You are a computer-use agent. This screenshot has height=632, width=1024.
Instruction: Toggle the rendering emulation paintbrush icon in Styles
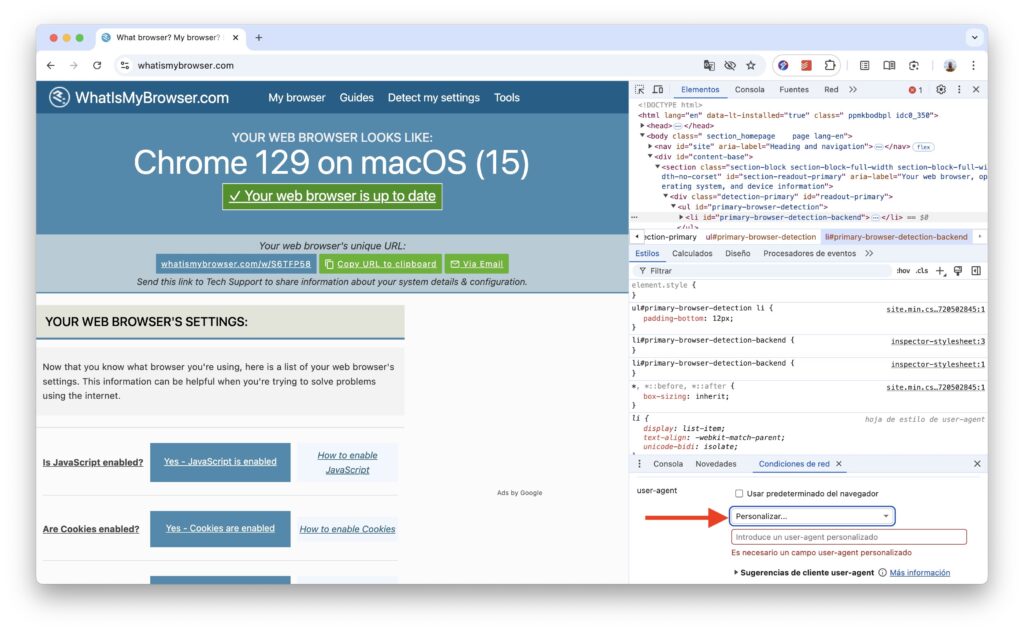click(x=958, y=271)
